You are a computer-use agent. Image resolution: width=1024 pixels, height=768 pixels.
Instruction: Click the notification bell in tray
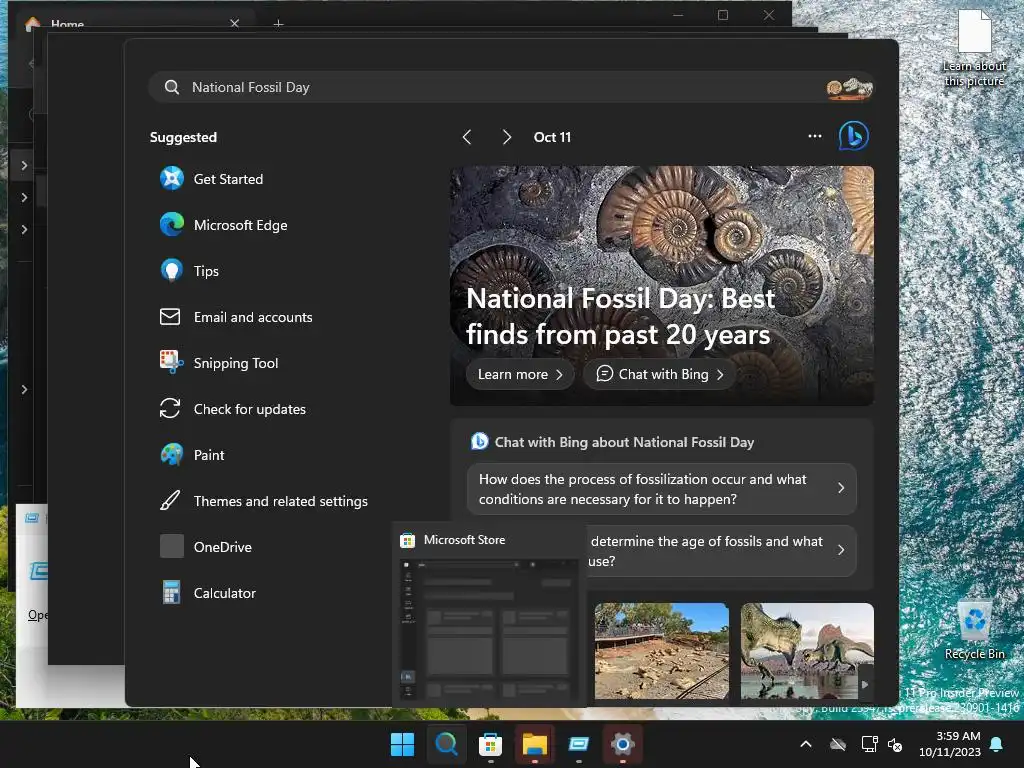point(997,744)
